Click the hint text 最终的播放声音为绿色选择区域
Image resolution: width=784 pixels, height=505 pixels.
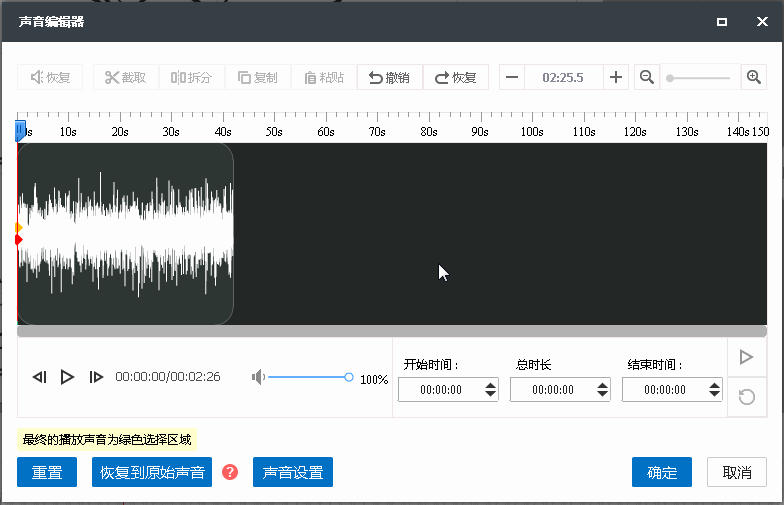coord(107,440)
